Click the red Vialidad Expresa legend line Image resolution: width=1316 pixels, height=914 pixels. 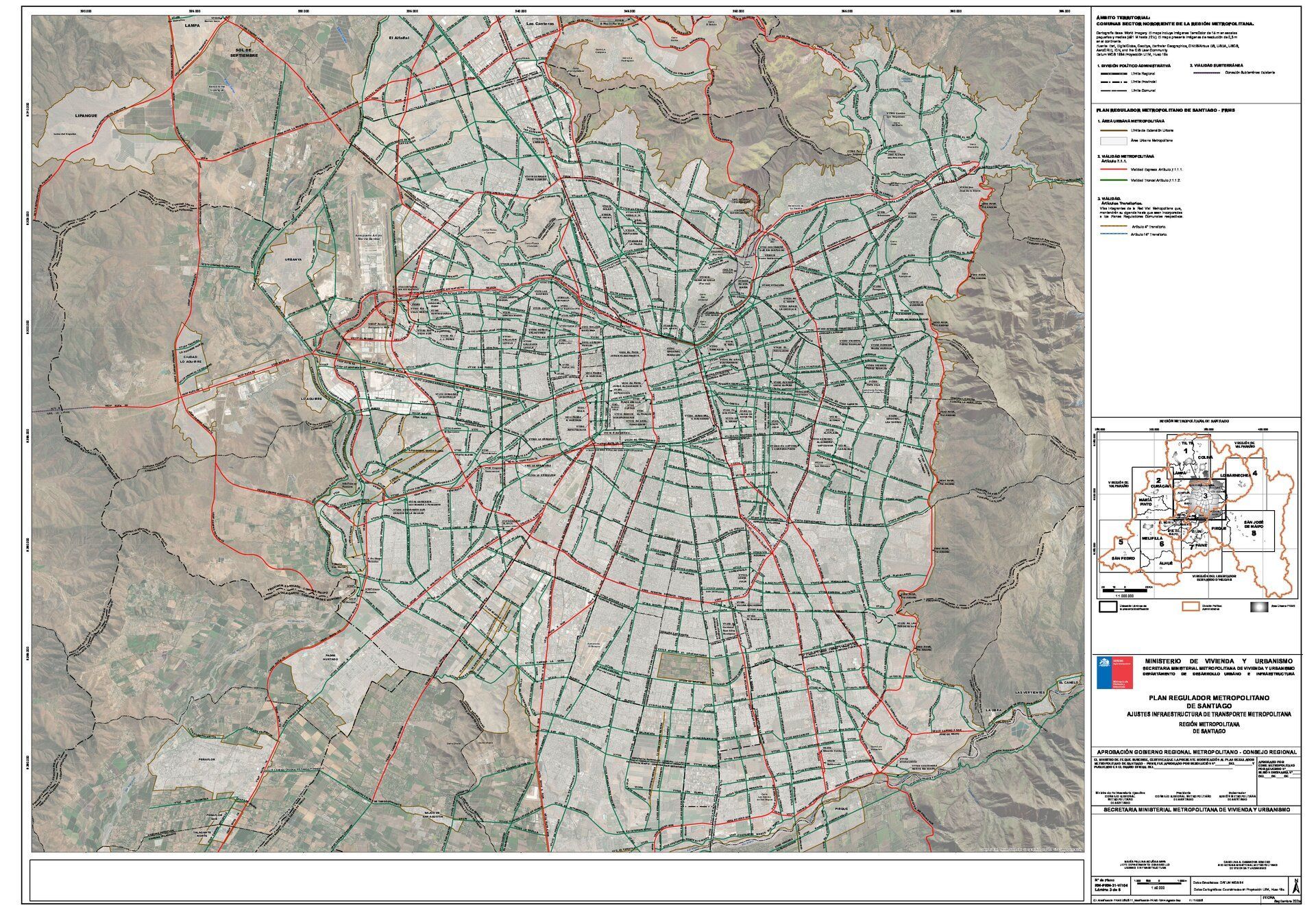tap(1113, 167)
